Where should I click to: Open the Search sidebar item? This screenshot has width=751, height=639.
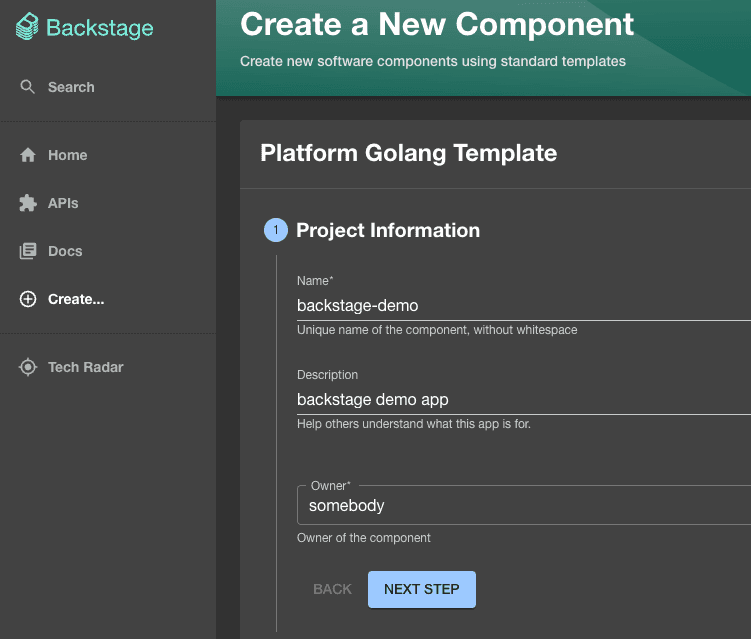coord(108,87)
